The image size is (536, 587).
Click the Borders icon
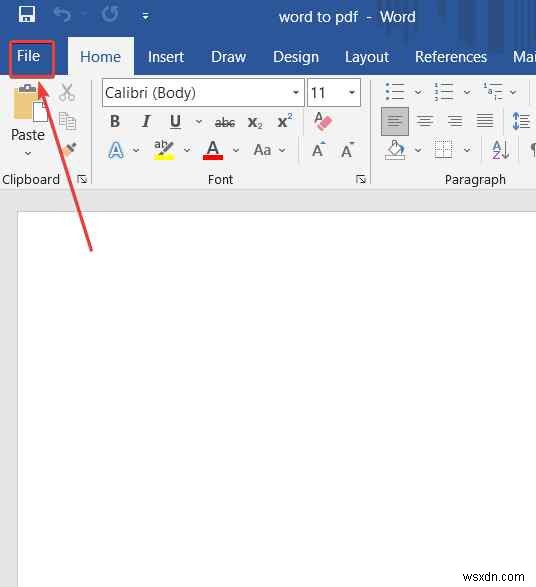444,150
